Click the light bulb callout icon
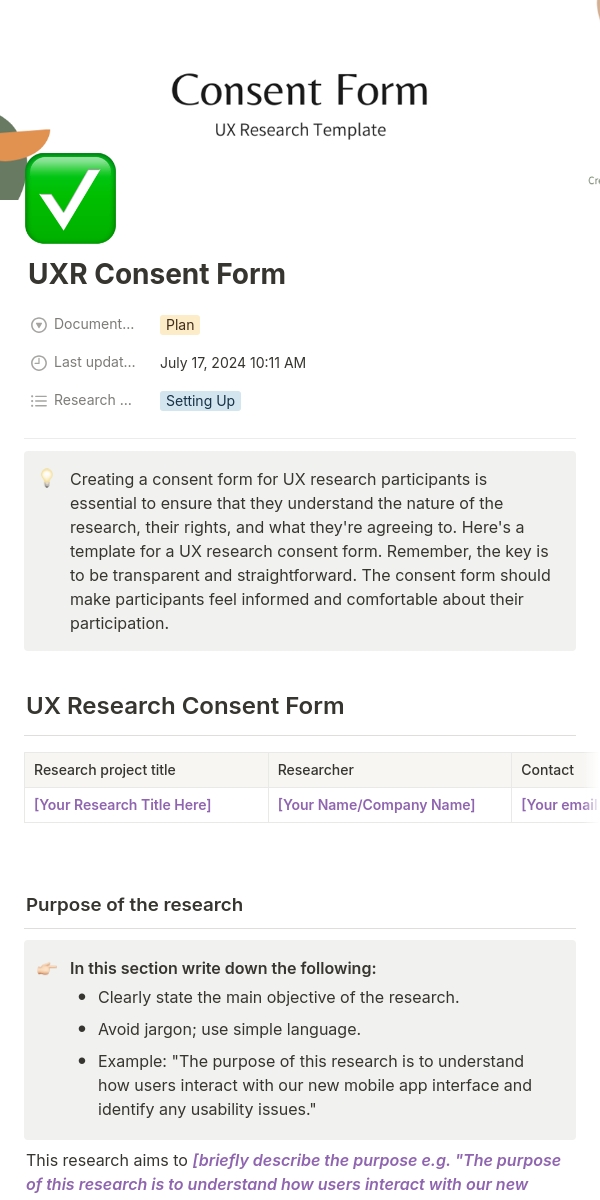The image size is (600, 1200). click(47, 479)
